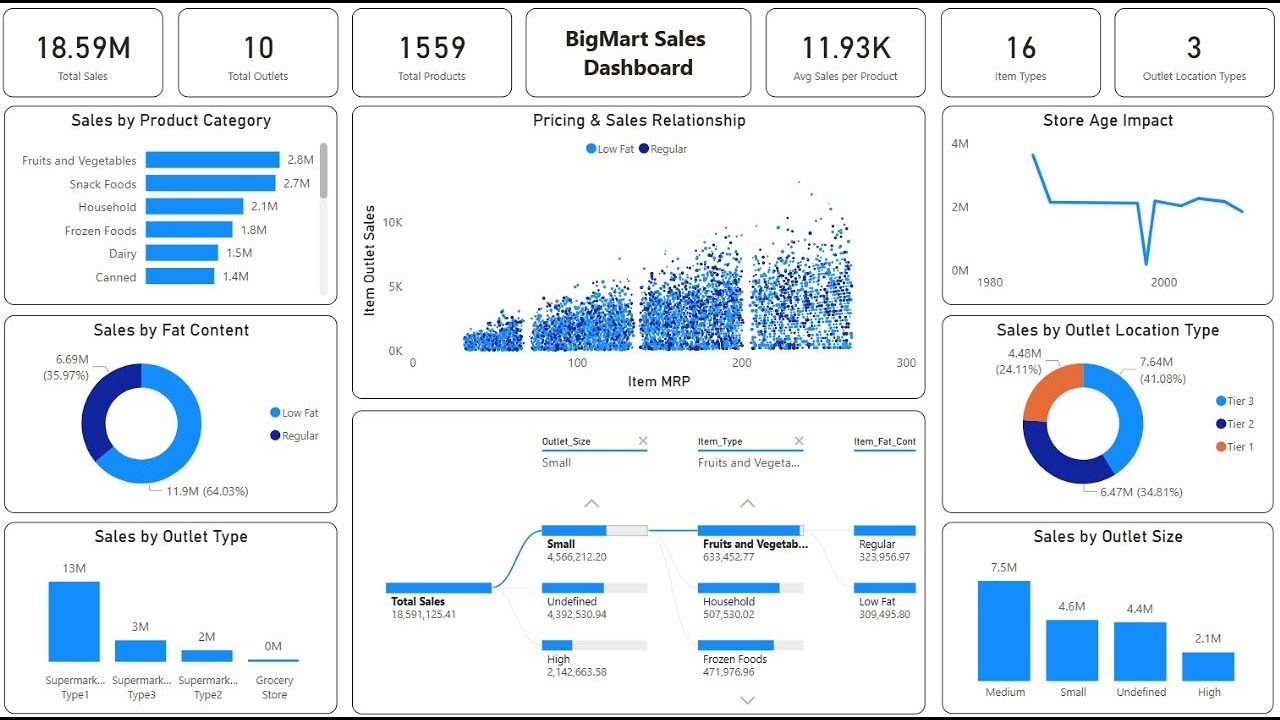Click the Item_Fat_Cont level header
The height and width of the screenshot is (720, 1280).
coord(885,441)
